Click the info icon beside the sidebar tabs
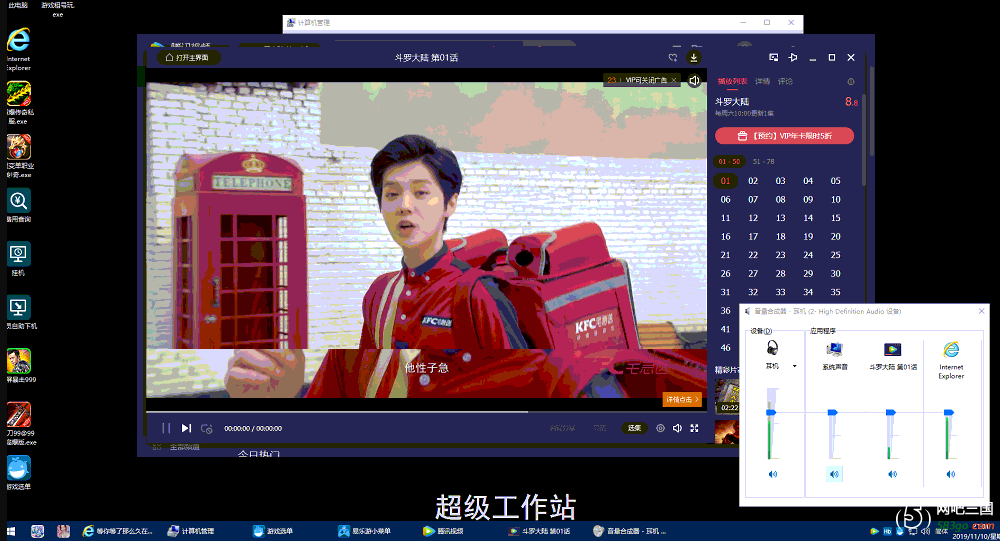This screenshot has height=541, width=1000. pos(851,82)
